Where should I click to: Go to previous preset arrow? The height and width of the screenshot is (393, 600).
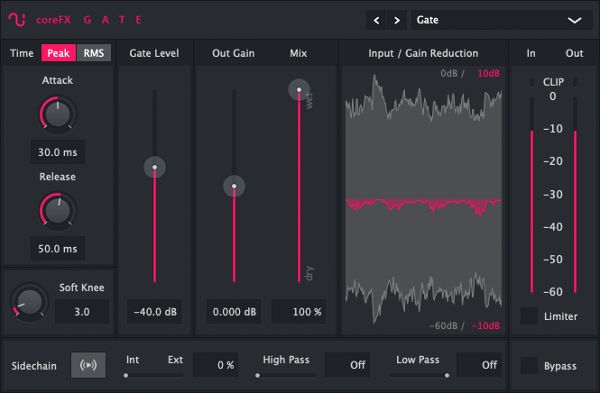click(377, 20)
